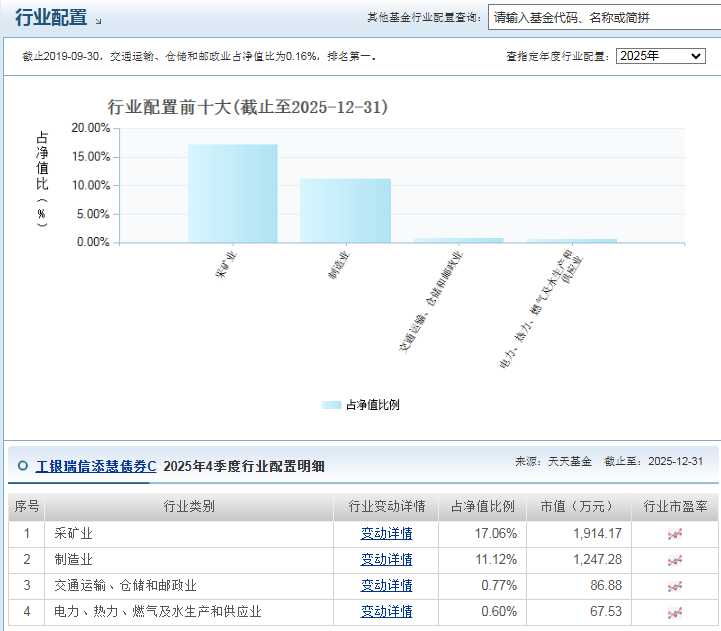
Task: Click the 10.00% y-axis label
Action: coord(91,185)
